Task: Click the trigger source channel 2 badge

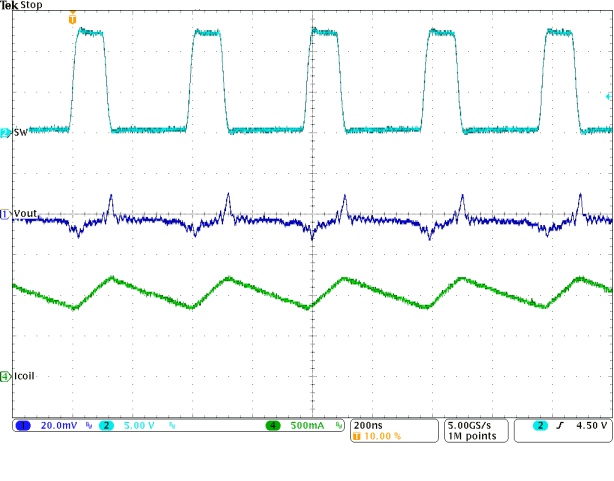Action: click(x=541, y=425)
